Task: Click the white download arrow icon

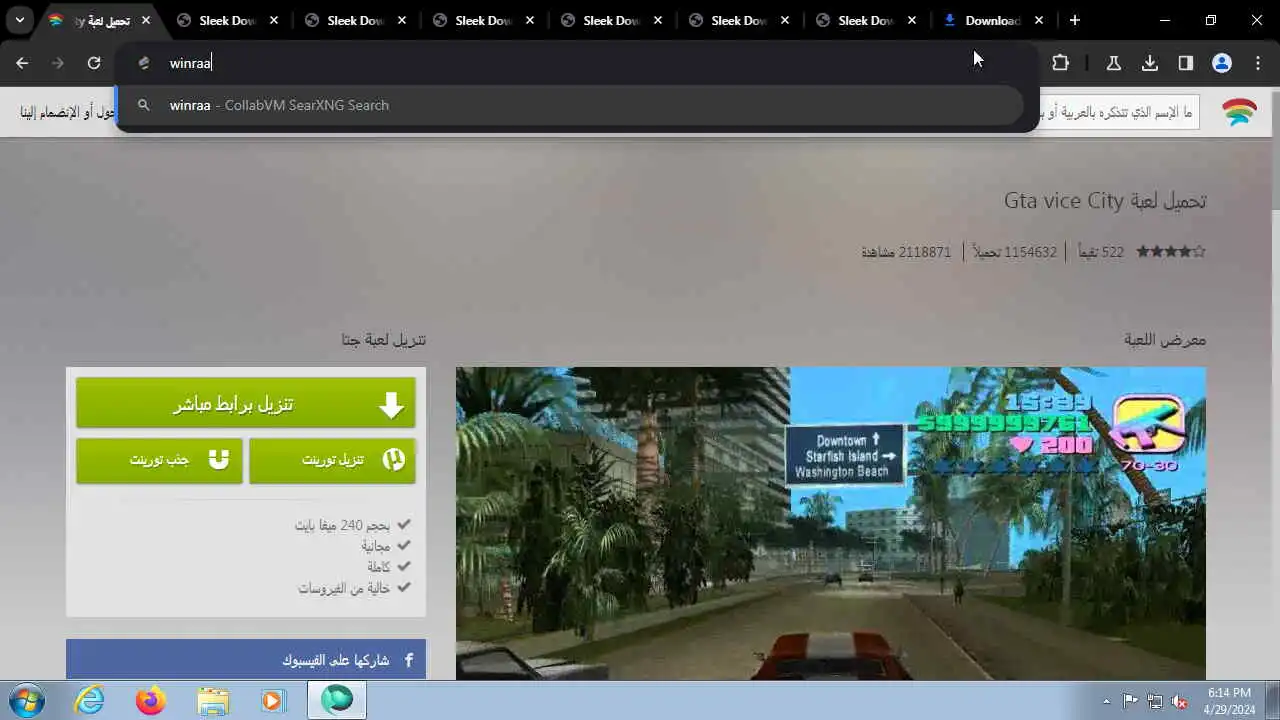Action: [x=391, y=405]
